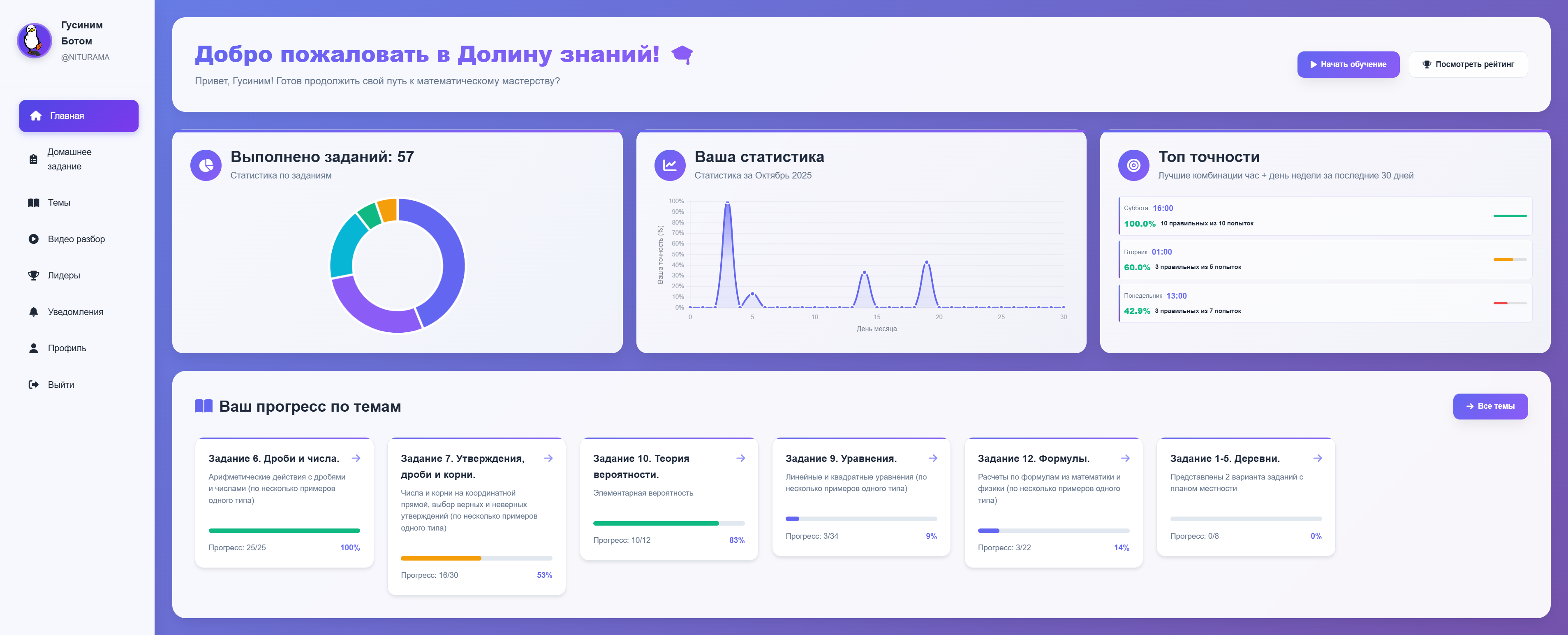Click the Понедельник 13:00 accuracy row

pyautogui.click(x=1325, y=303)
